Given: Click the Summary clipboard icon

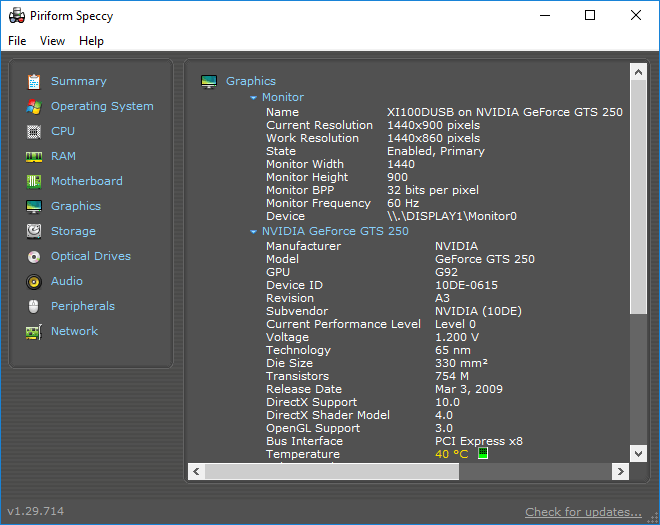Looking at the screenshot, I should (x=34, y=82).
